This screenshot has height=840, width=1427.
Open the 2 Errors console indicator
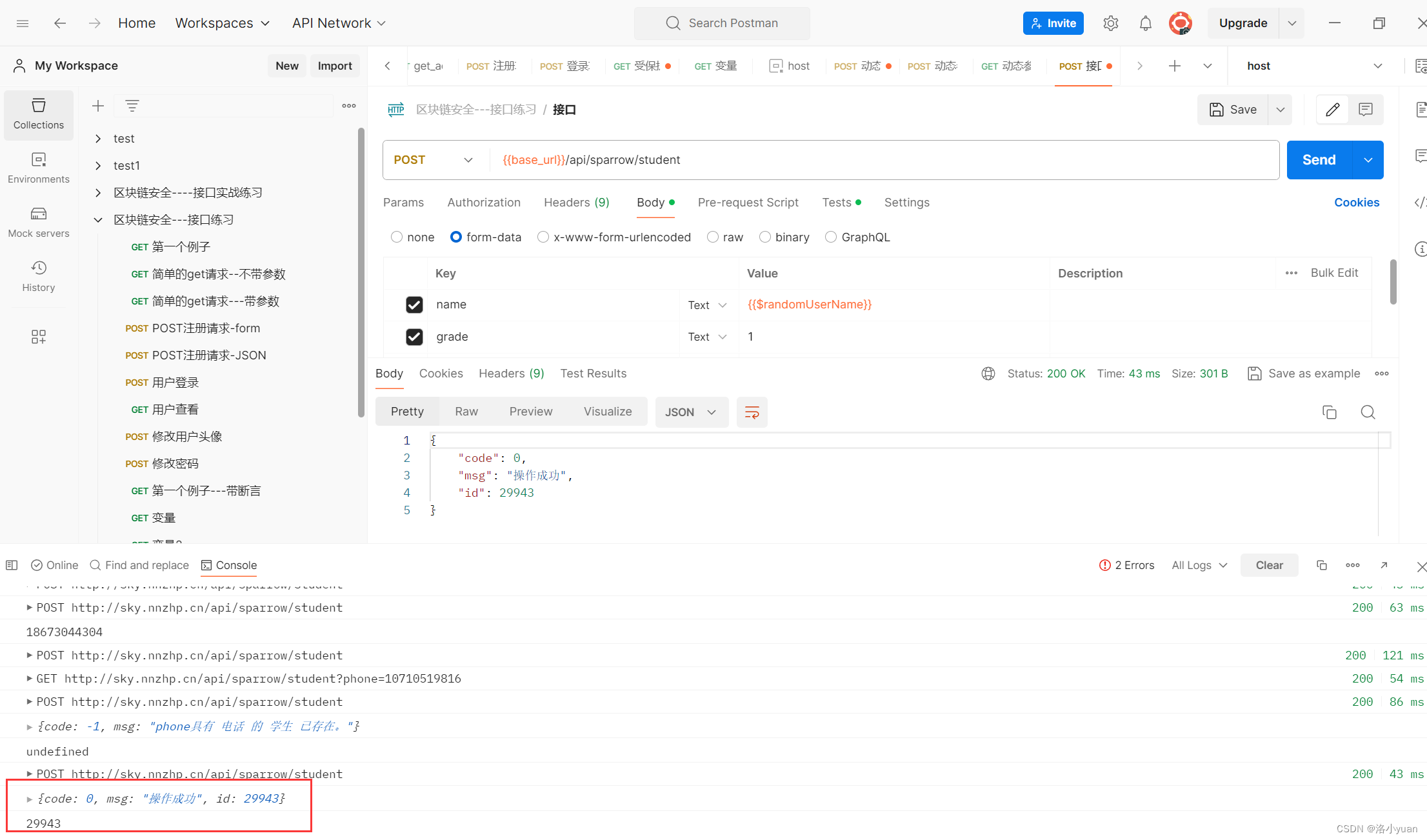pos(1126,565)
